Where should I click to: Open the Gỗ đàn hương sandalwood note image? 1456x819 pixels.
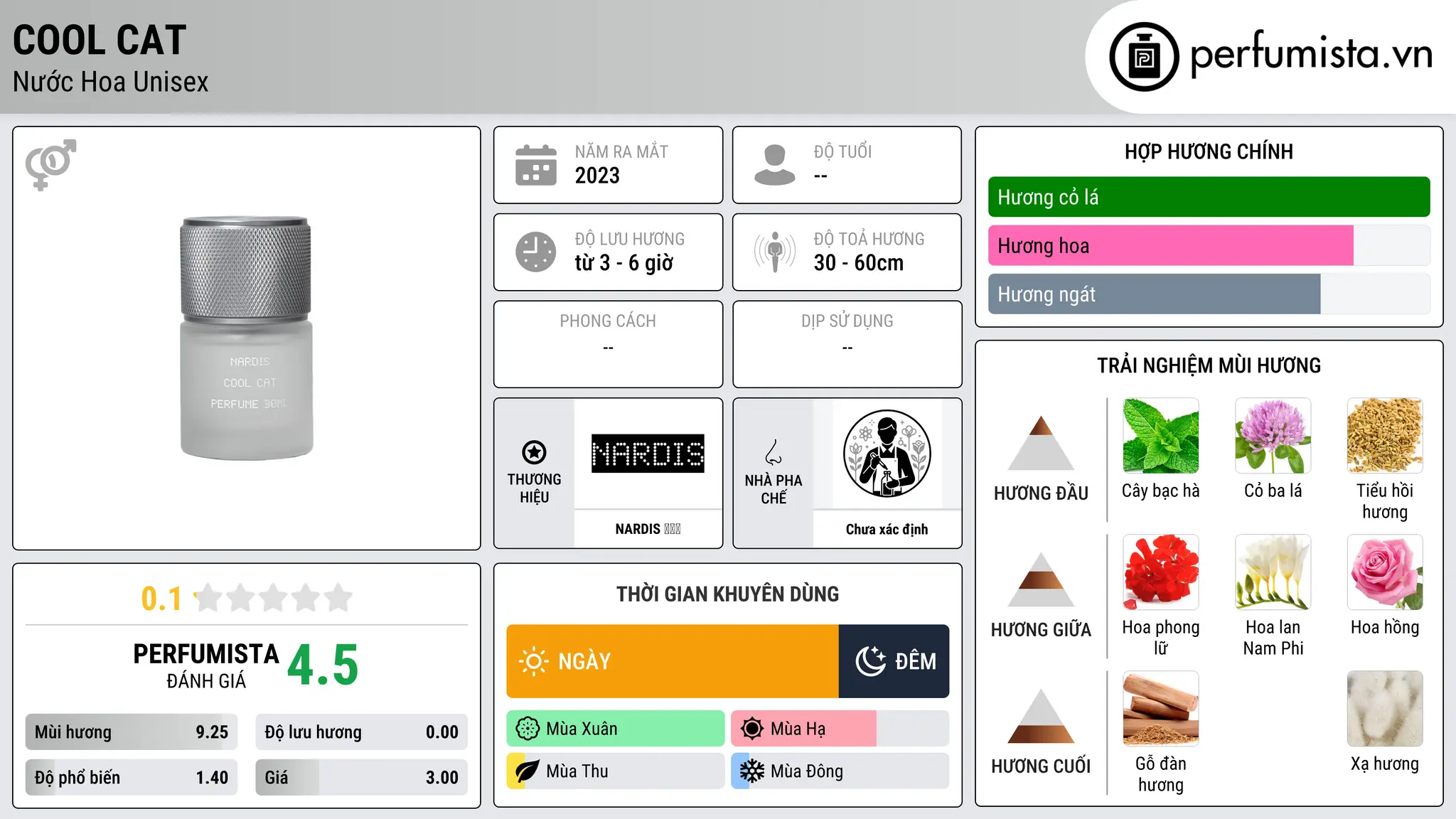pos(1161,709)
